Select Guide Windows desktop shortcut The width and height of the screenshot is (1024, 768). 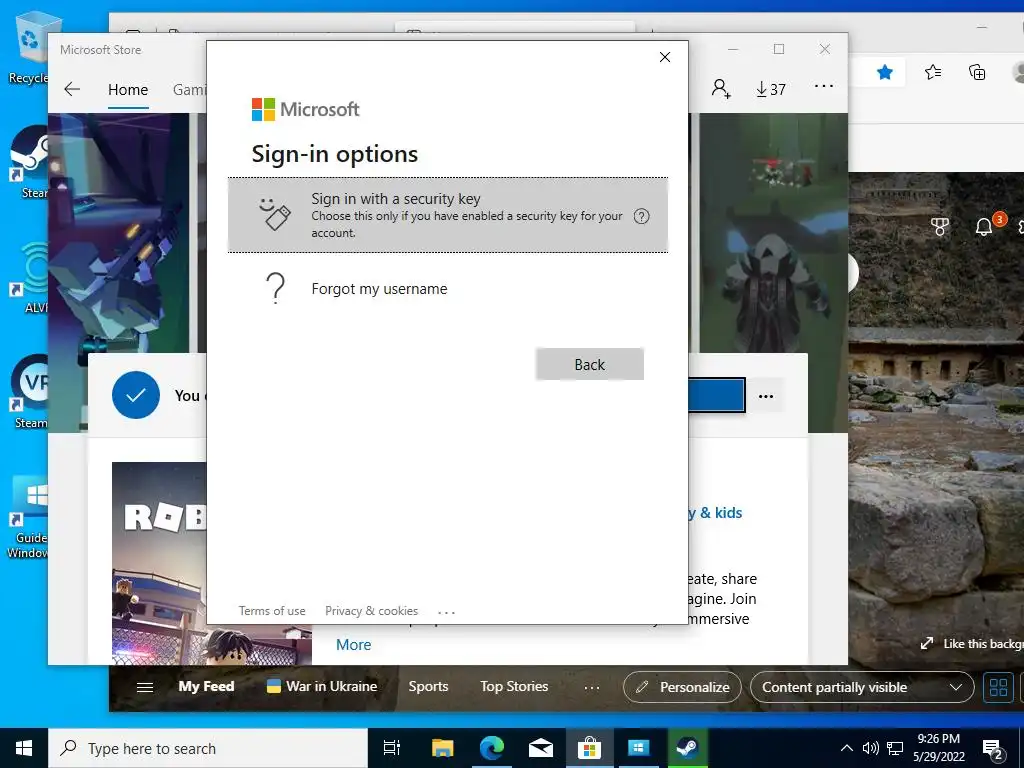point(27,516)
